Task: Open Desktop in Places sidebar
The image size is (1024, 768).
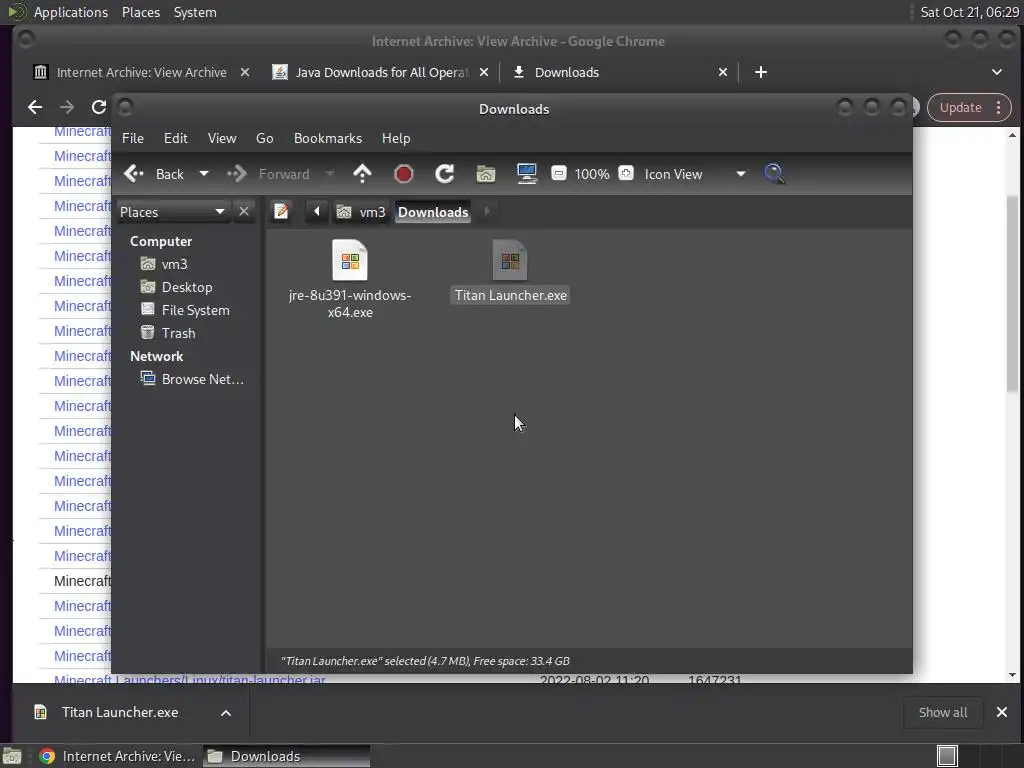Action: [187, 287]
